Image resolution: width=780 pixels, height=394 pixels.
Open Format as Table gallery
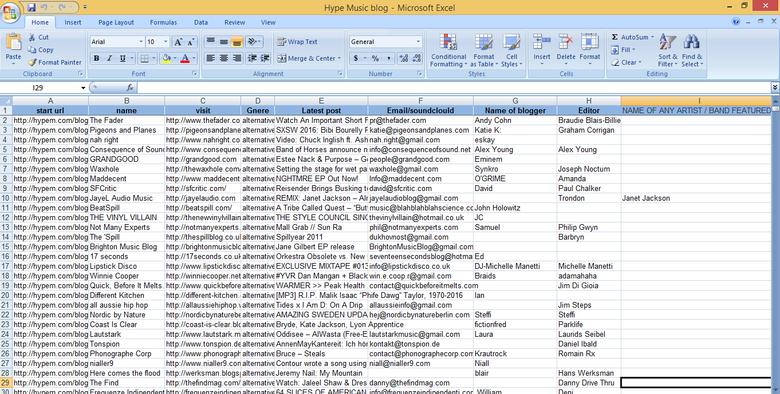pos(484,51)
